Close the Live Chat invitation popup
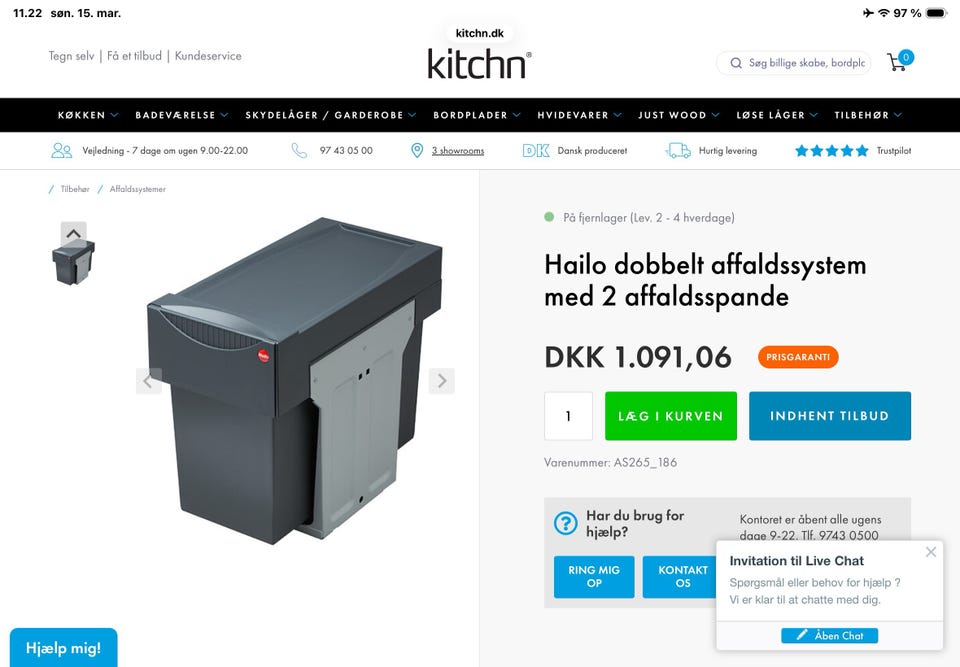The width and height of the screenshot is (960, 667). (931, 552)
